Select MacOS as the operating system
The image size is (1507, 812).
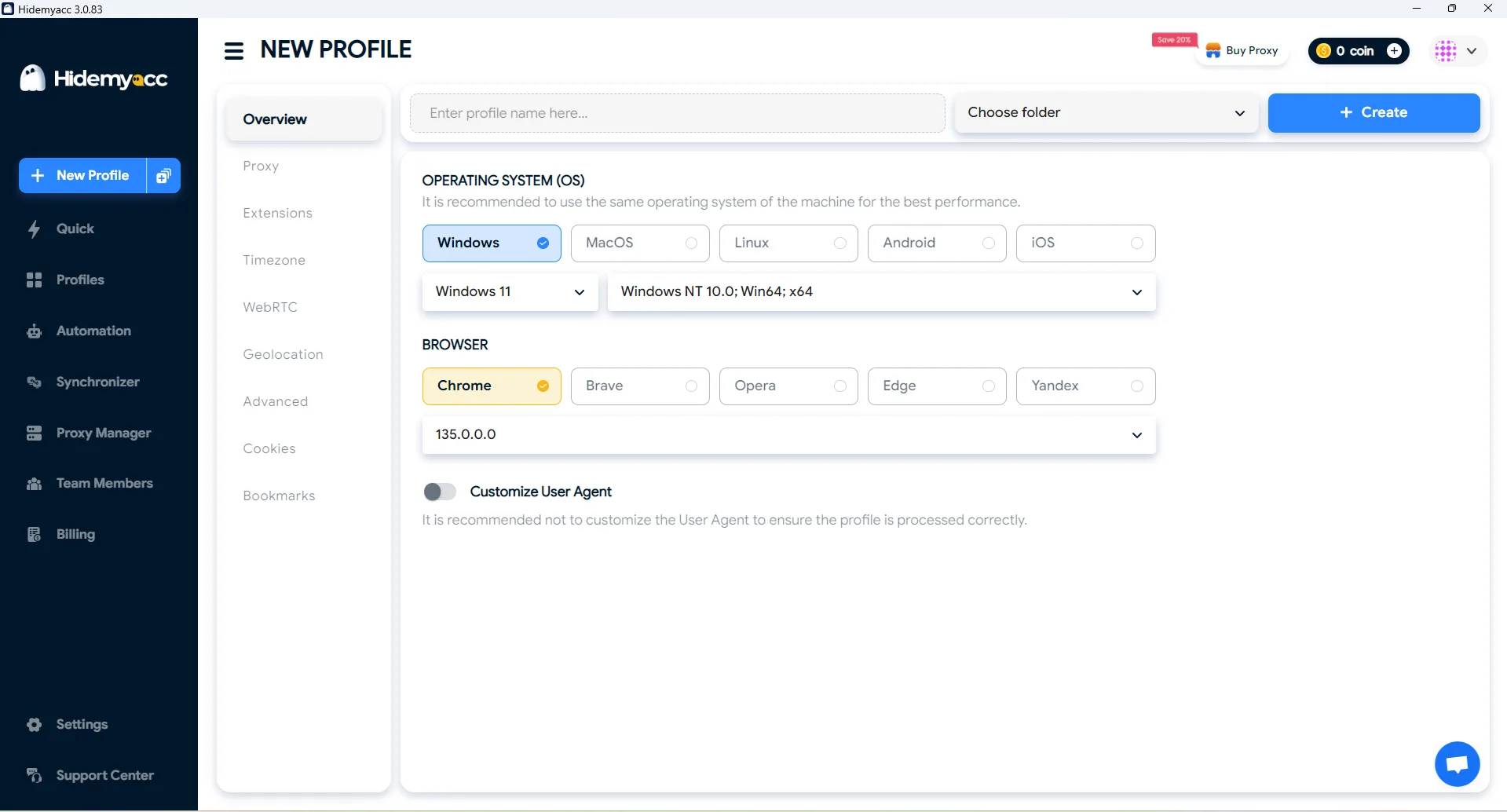click(639, 243)
